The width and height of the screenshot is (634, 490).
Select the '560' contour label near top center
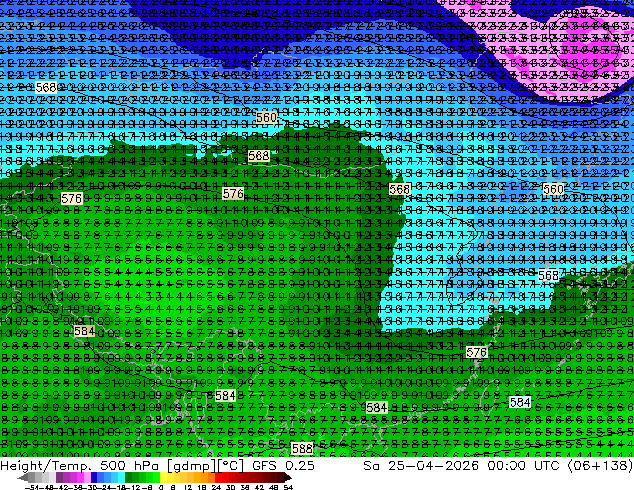pos(266,118)
